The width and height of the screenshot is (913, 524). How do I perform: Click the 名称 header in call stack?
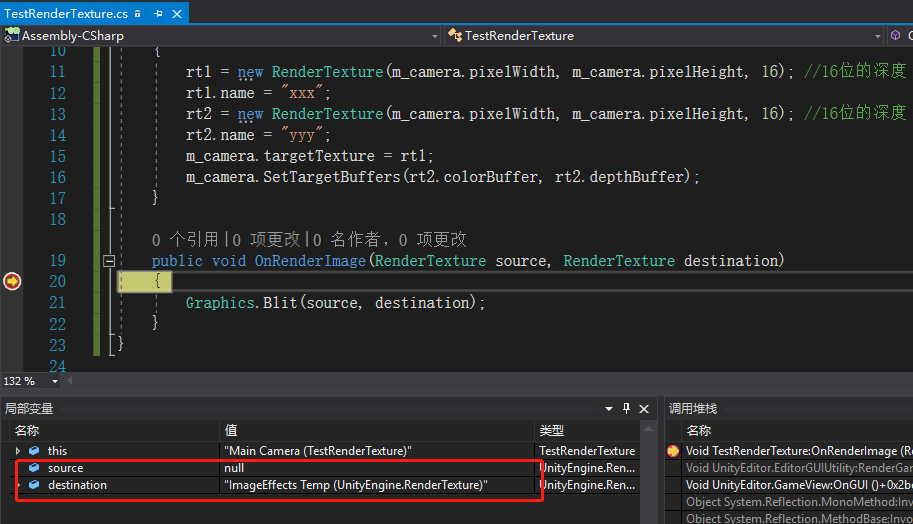tap(699, 431)
